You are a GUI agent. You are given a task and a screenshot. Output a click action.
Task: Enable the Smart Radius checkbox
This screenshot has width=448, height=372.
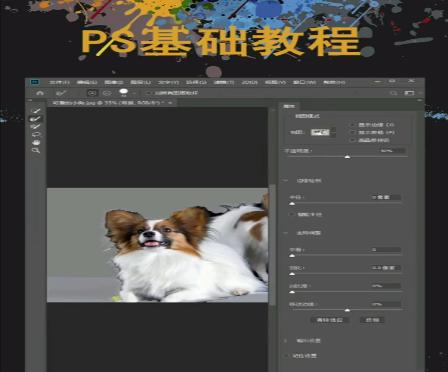(x=292, y=214)
